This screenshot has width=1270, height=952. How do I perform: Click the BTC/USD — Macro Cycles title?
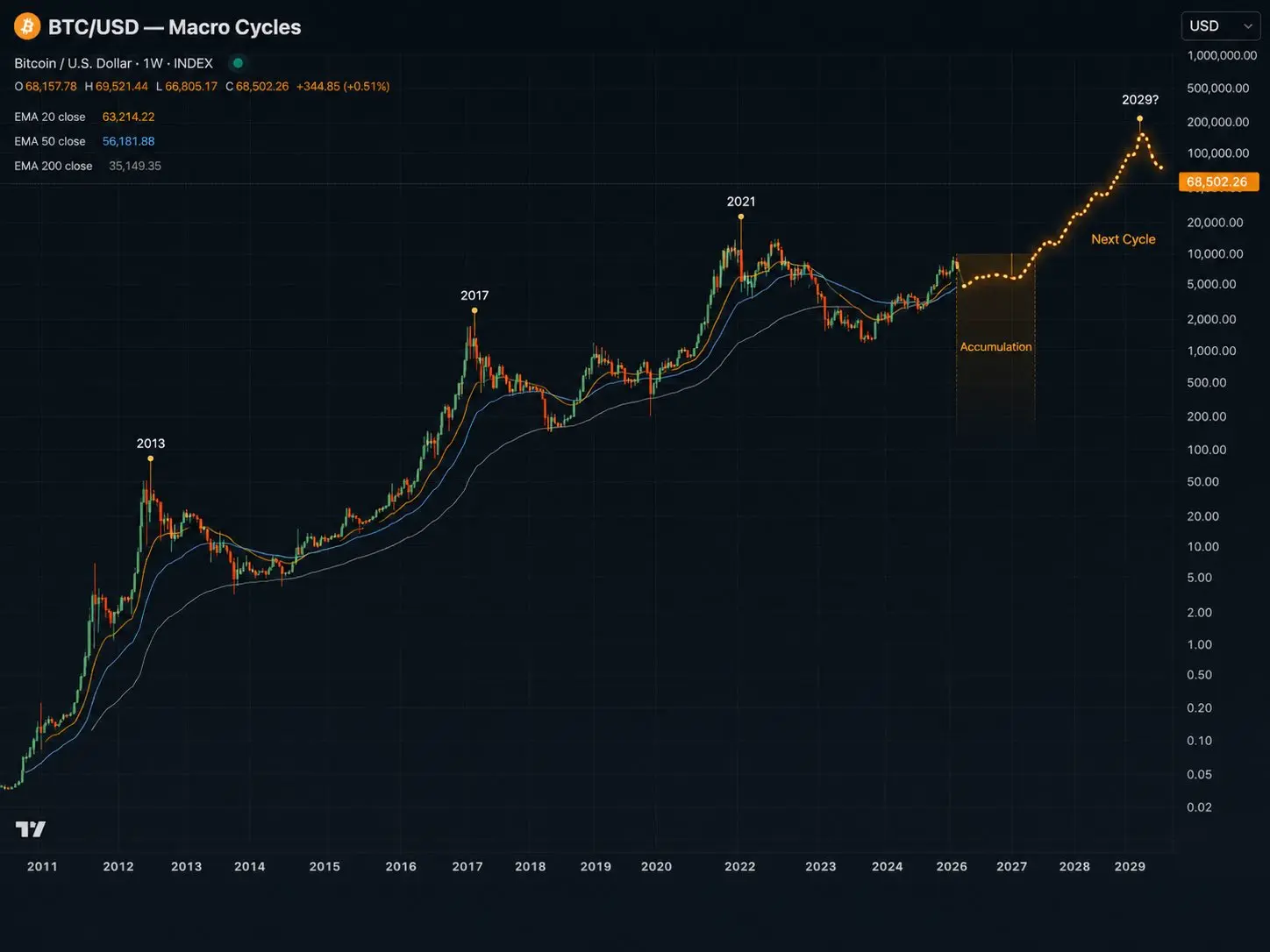(x=175, y=27)
